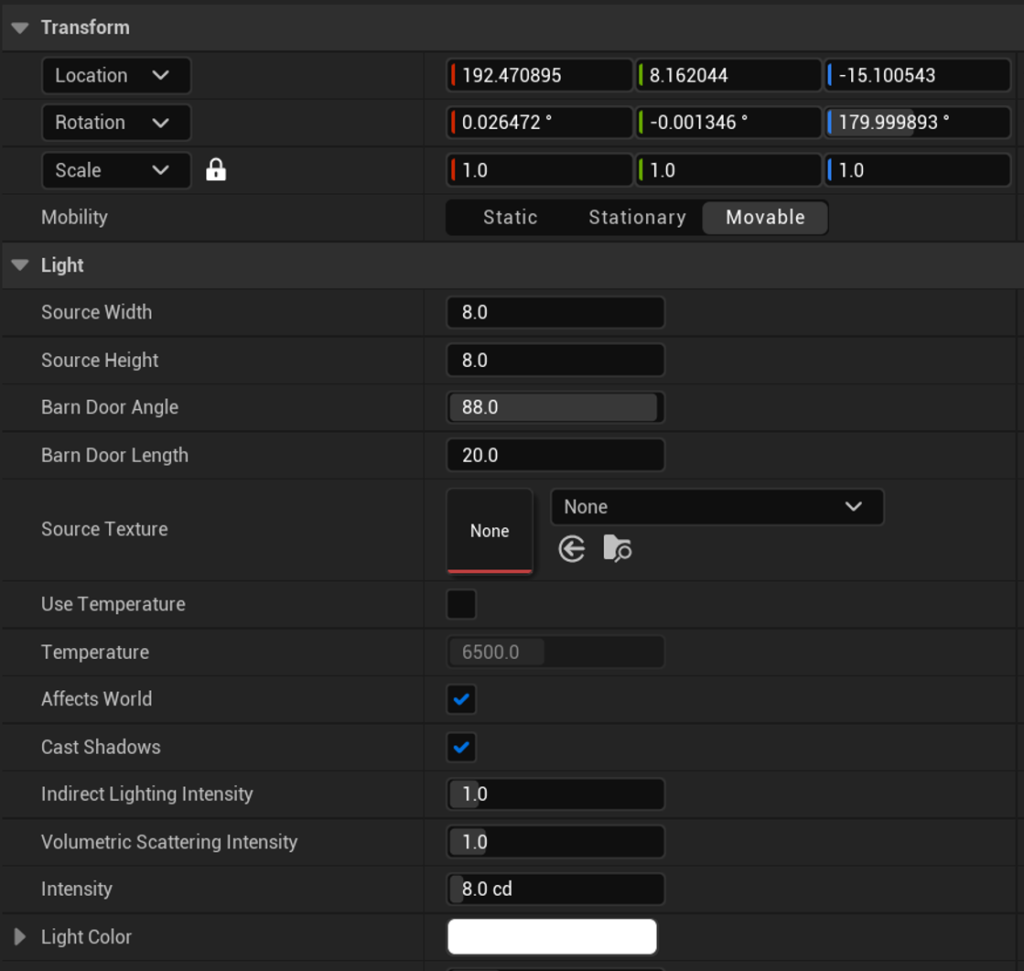Open the Location type dropdown
Viewport: 1024px width, 971px height.
click(116, 75)
